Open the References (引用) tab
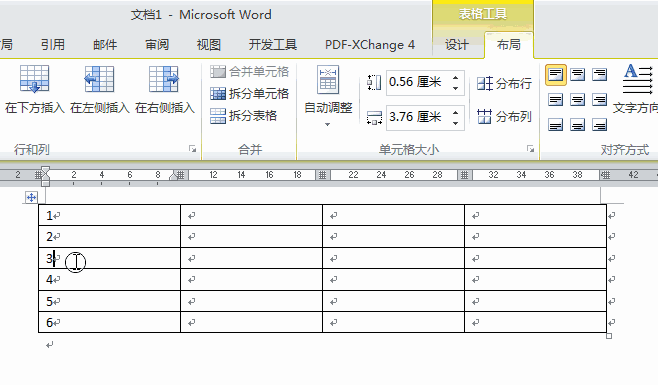 (53, 45)
